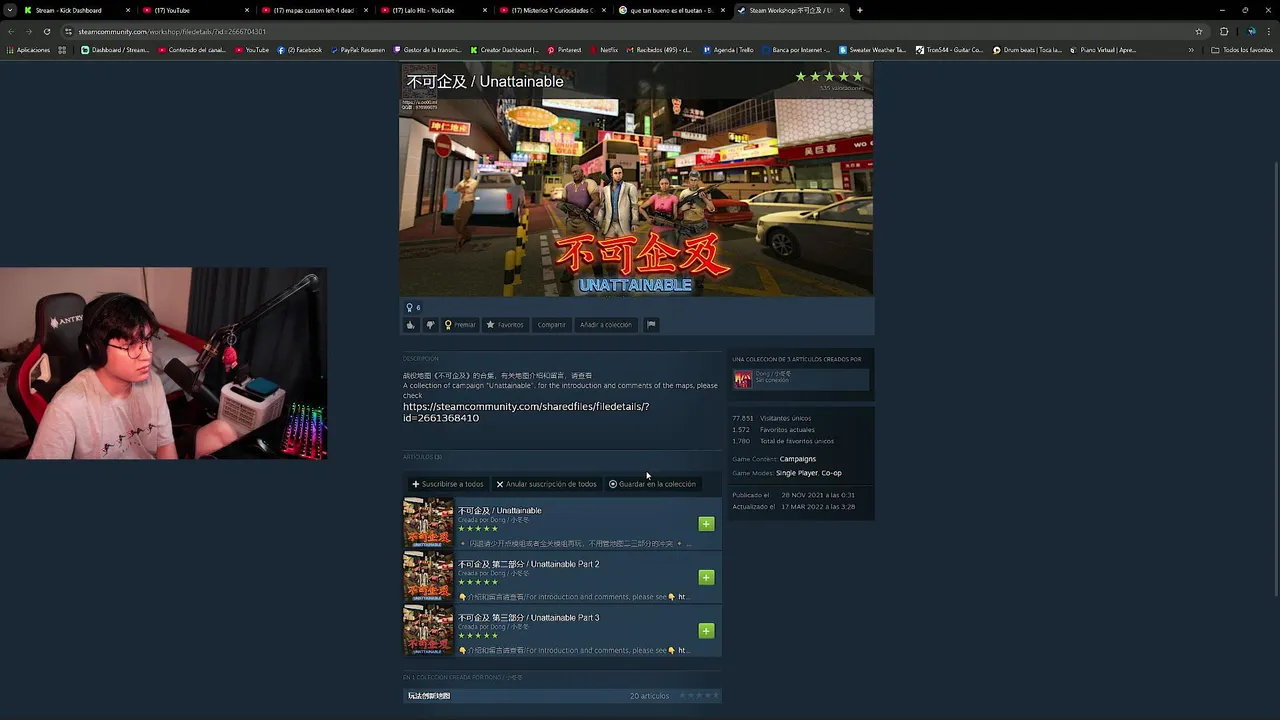Click Suscribirse a todos
The image size is (1280, 720).
click(447, 484)
